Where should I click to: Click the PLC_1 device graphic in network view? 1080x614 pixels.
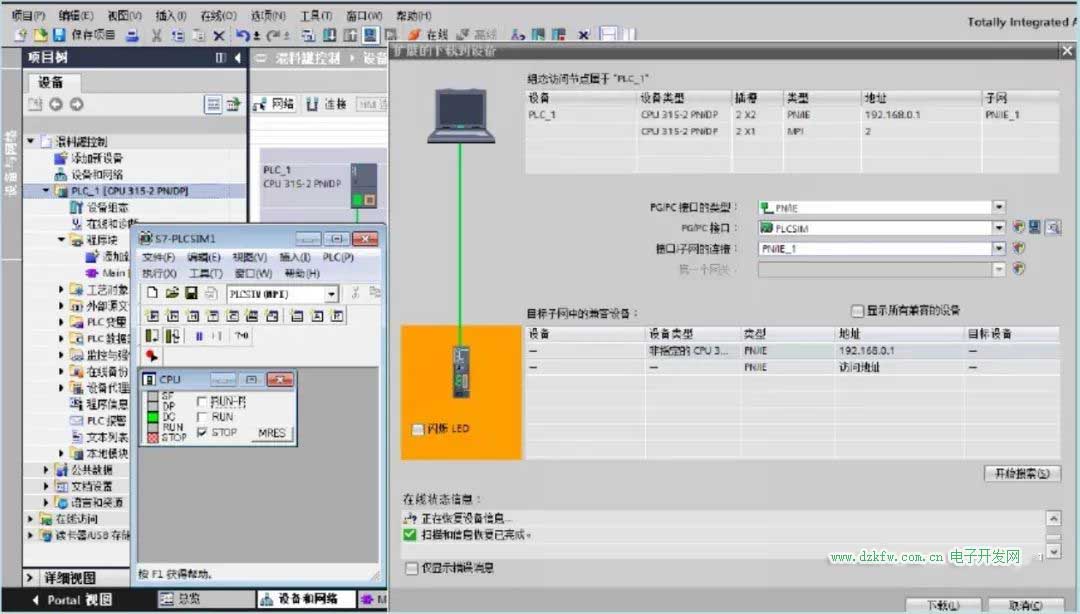click(364, 185)
